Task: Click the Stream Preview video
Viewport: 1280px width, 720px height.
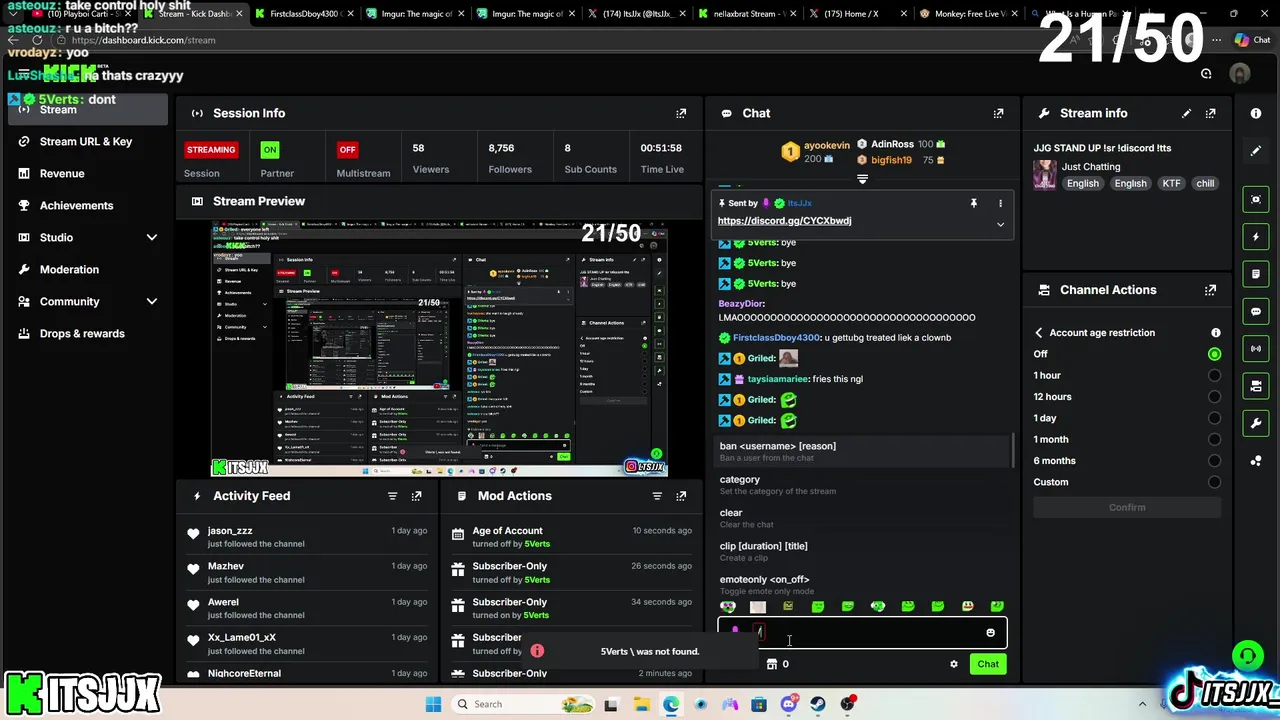Action: tap(439, 348)
